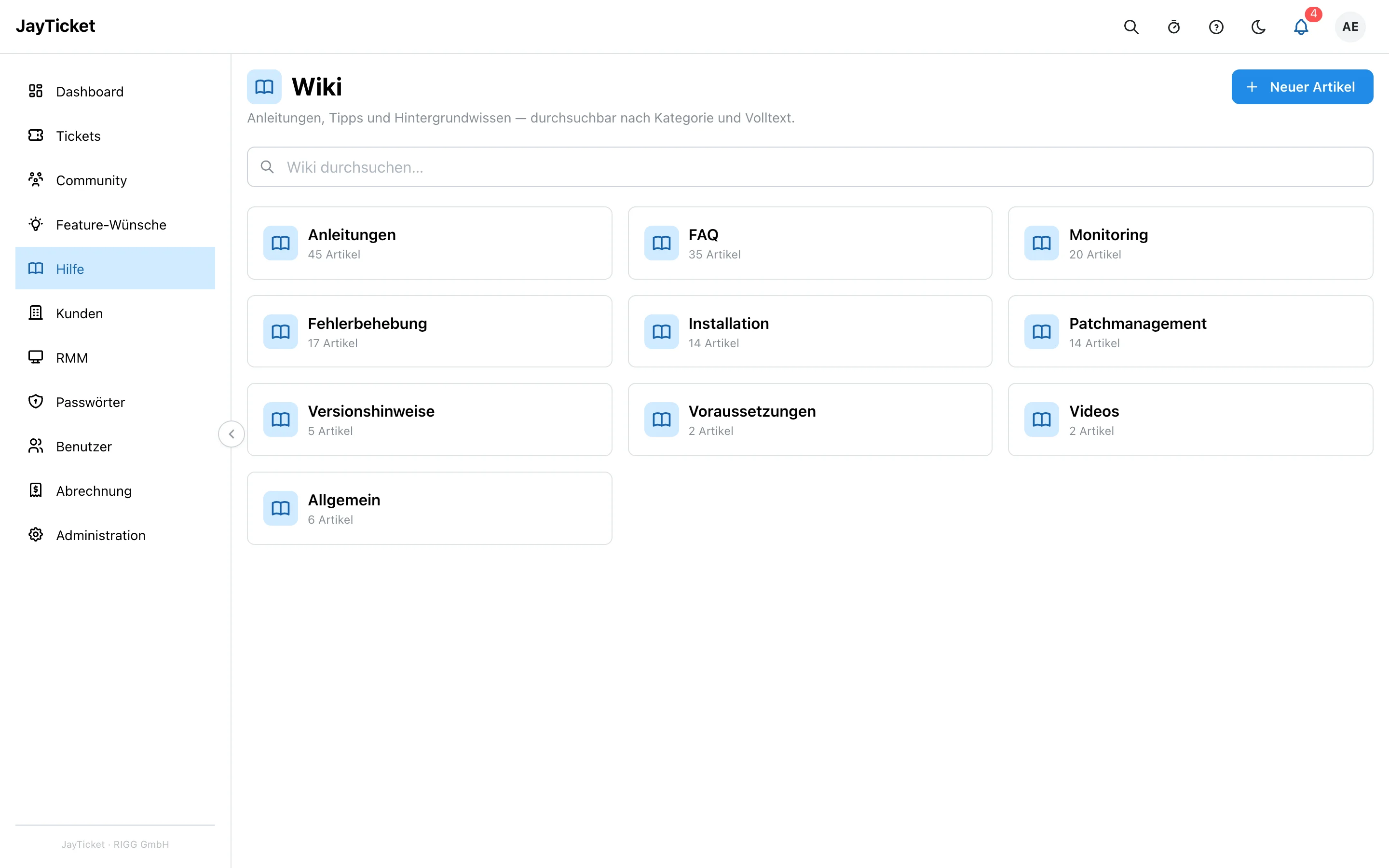The width and height of the screenshot is (1389, 868).
Task: Open the Voraussetzungen category card
Action: [x=810, y=420]
